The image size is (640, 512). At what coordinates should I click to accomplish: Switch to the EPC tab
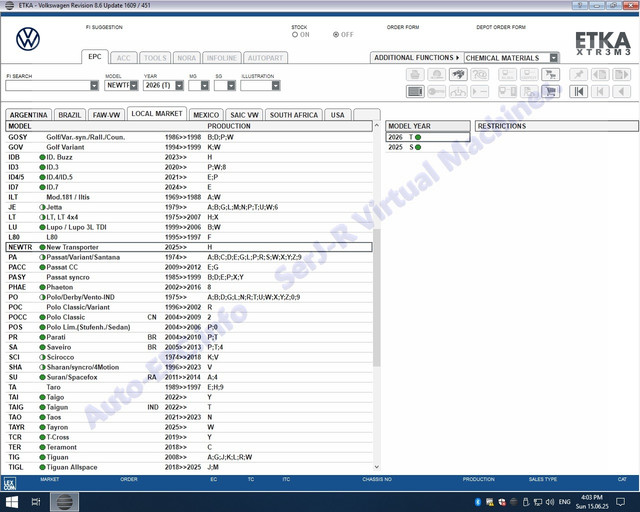click(x=95, y=57)
